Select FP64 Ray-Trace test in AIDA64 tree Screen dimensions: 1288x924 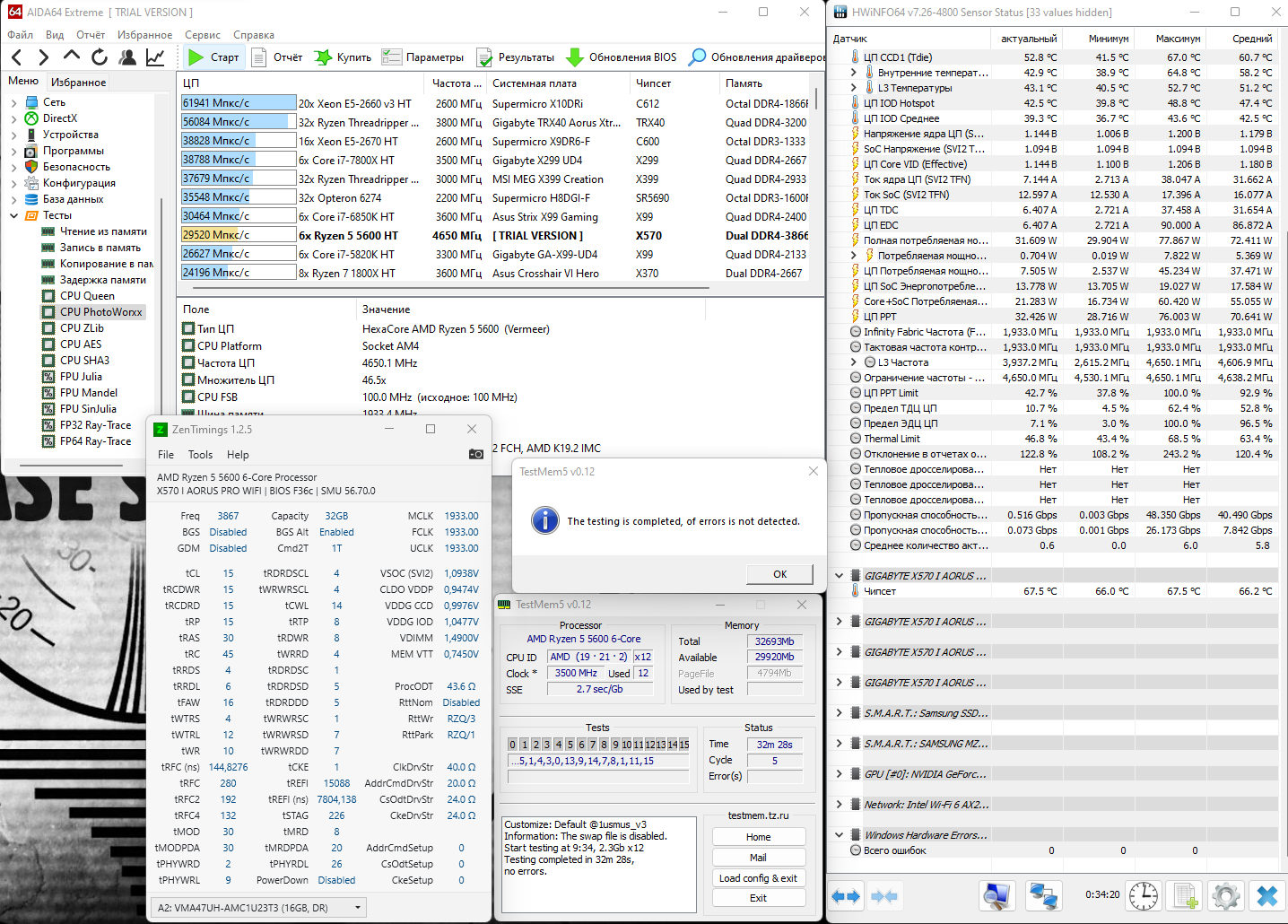pyautogui.click(x=95, y=441)
